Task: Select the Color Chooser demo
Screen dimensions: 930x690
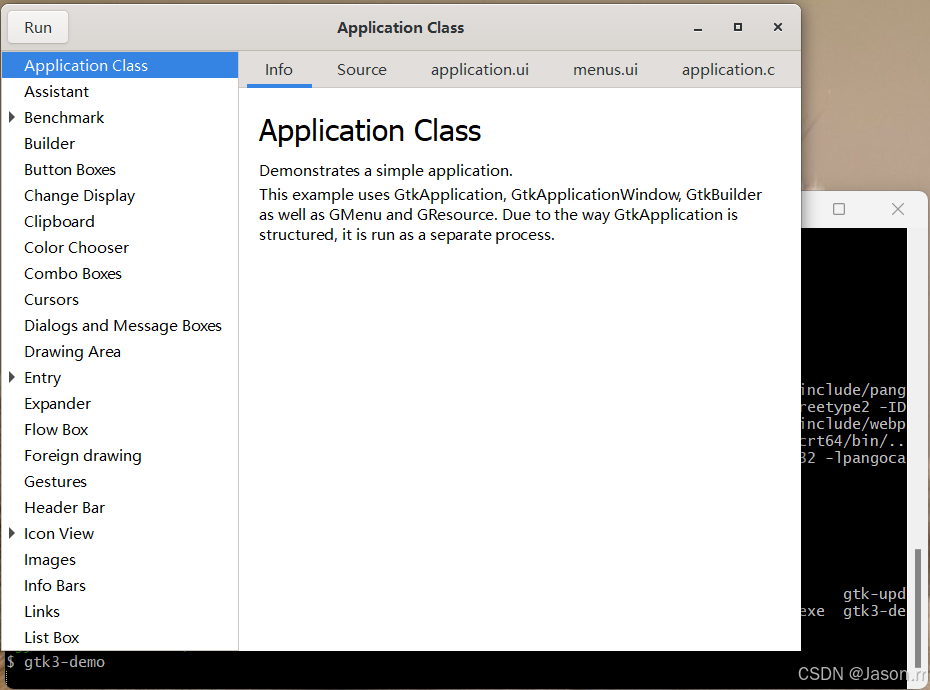Action: [x=120, y=247]
